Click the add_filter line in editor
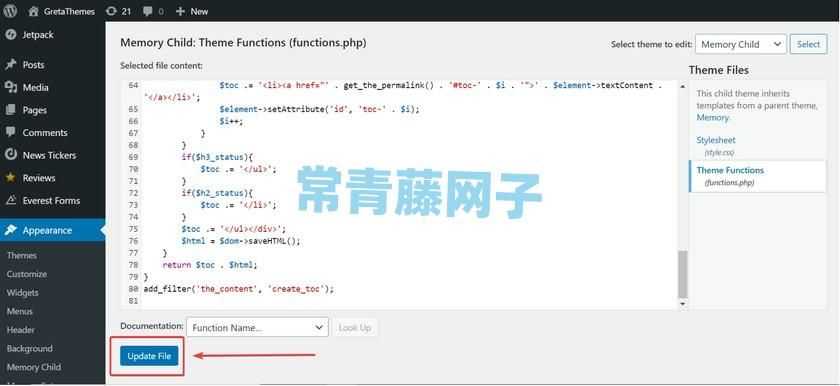Viewport: 840px width, 386px height. point(238,289)
